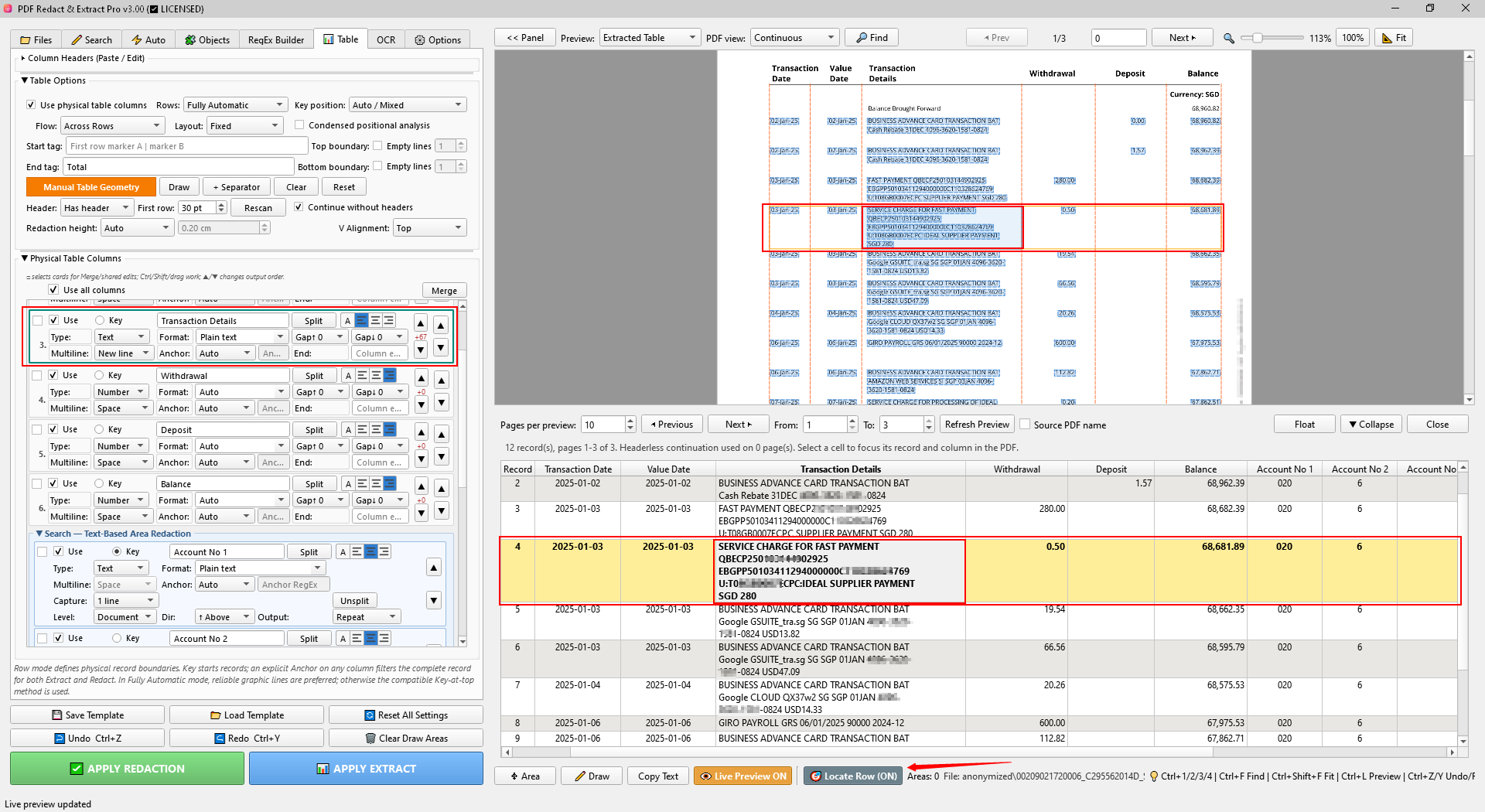Move Account No 1 search card down
The width and height of the screenshot is (1485, 812).
pos(434,600)
